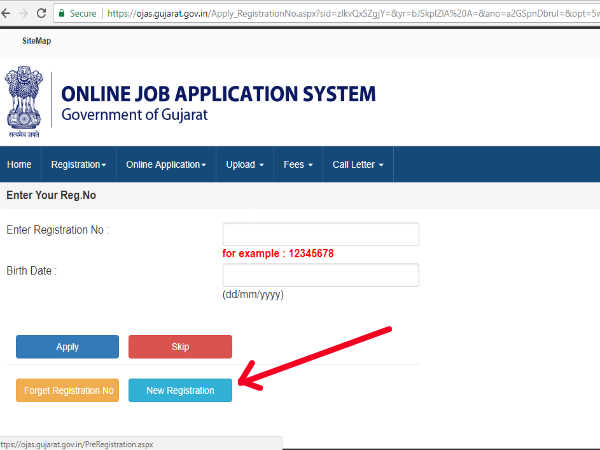Screen dimensions: 600x450
Task: Expand the Registration dropdown menu
Action: (78, 164)
